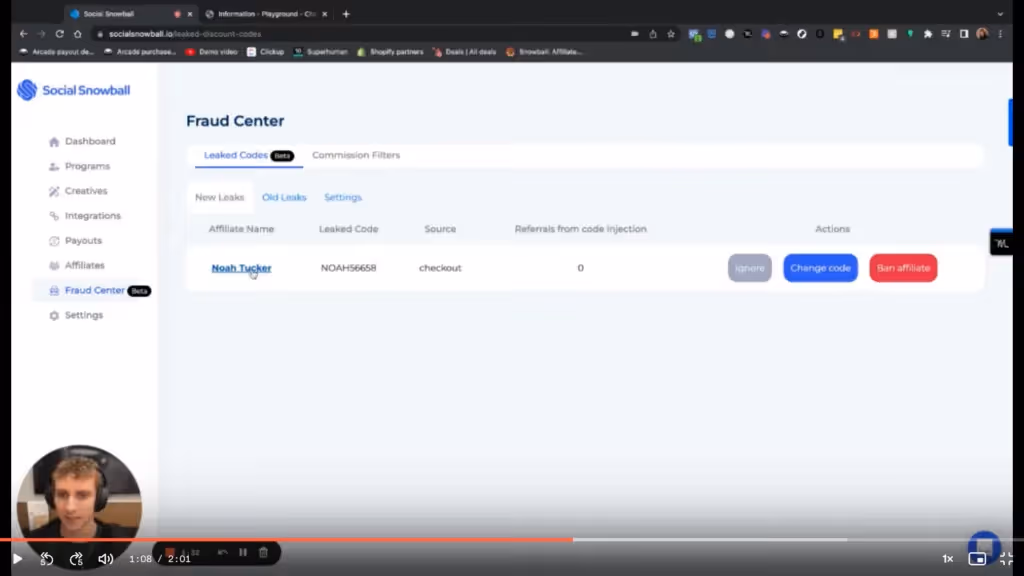The image size is (1024, 576).
Task: Select the Leaked Codes tab
Action: point(248,155)
